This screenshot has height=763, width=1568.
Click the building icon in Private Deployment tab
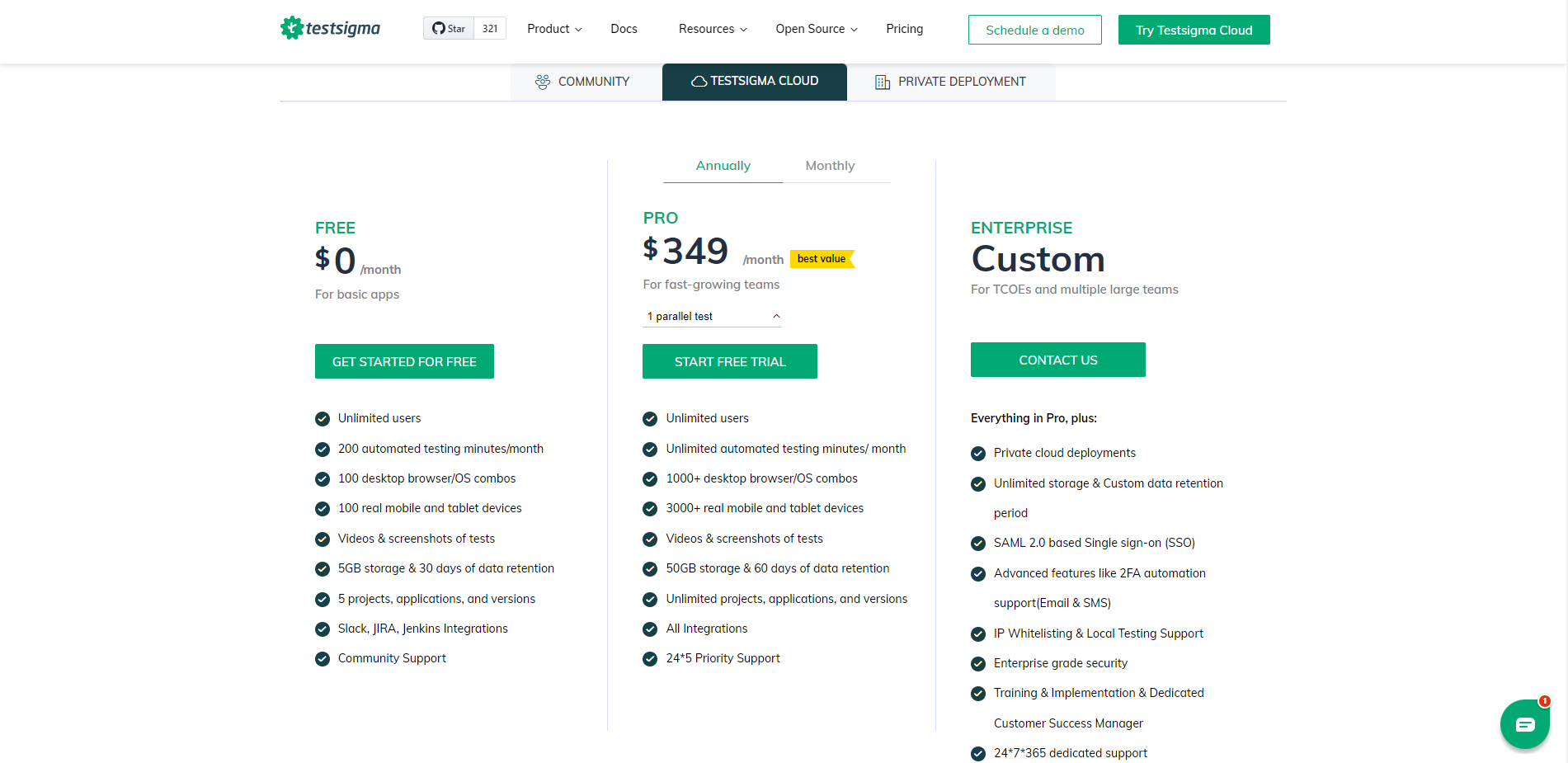[883, 82]
